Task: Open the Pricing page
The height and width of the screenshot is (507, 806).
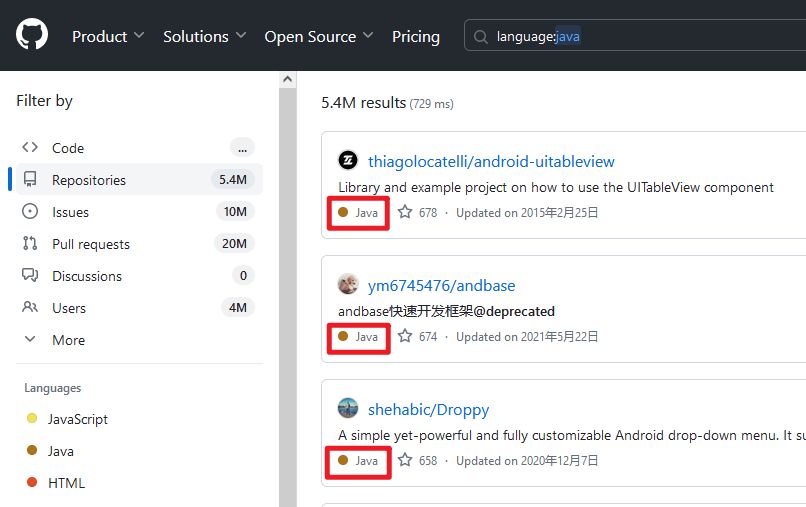Action: 416,37
